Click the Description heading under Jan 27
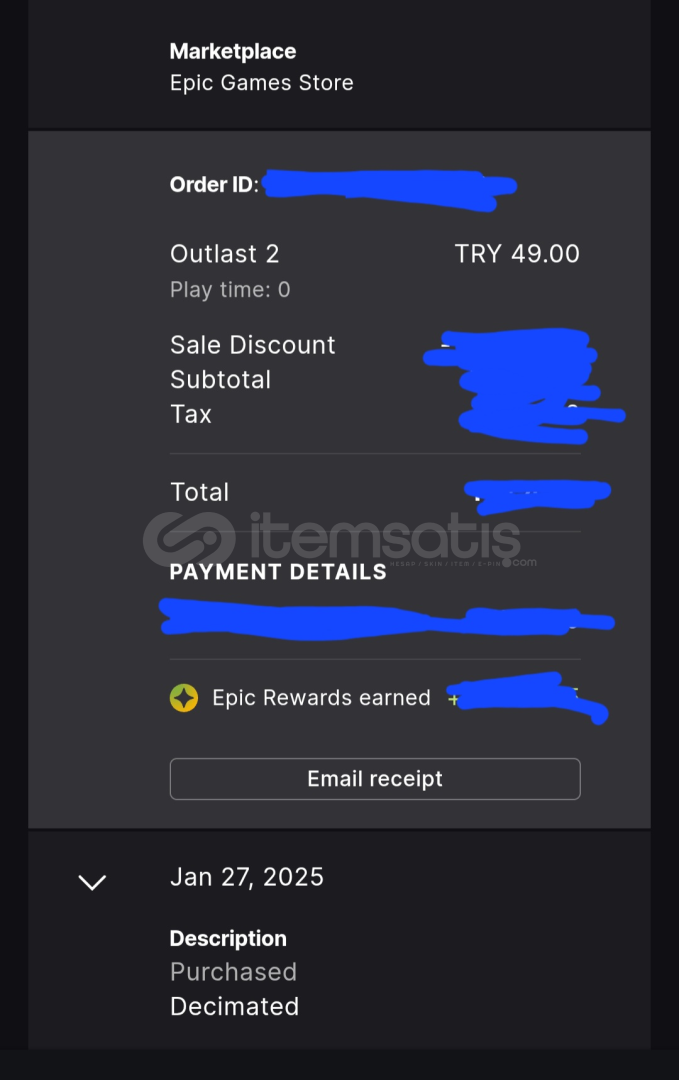Image resolution: width=679 pixels, height=1080 pixels. (228, 938)
